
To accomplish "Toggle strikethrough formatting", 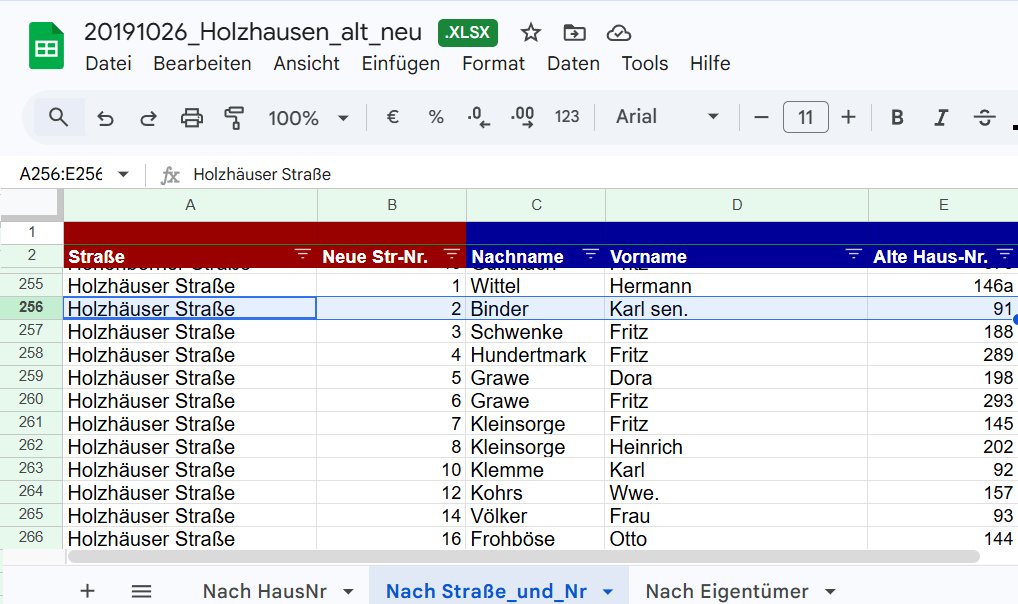I will tap(984, 117).
